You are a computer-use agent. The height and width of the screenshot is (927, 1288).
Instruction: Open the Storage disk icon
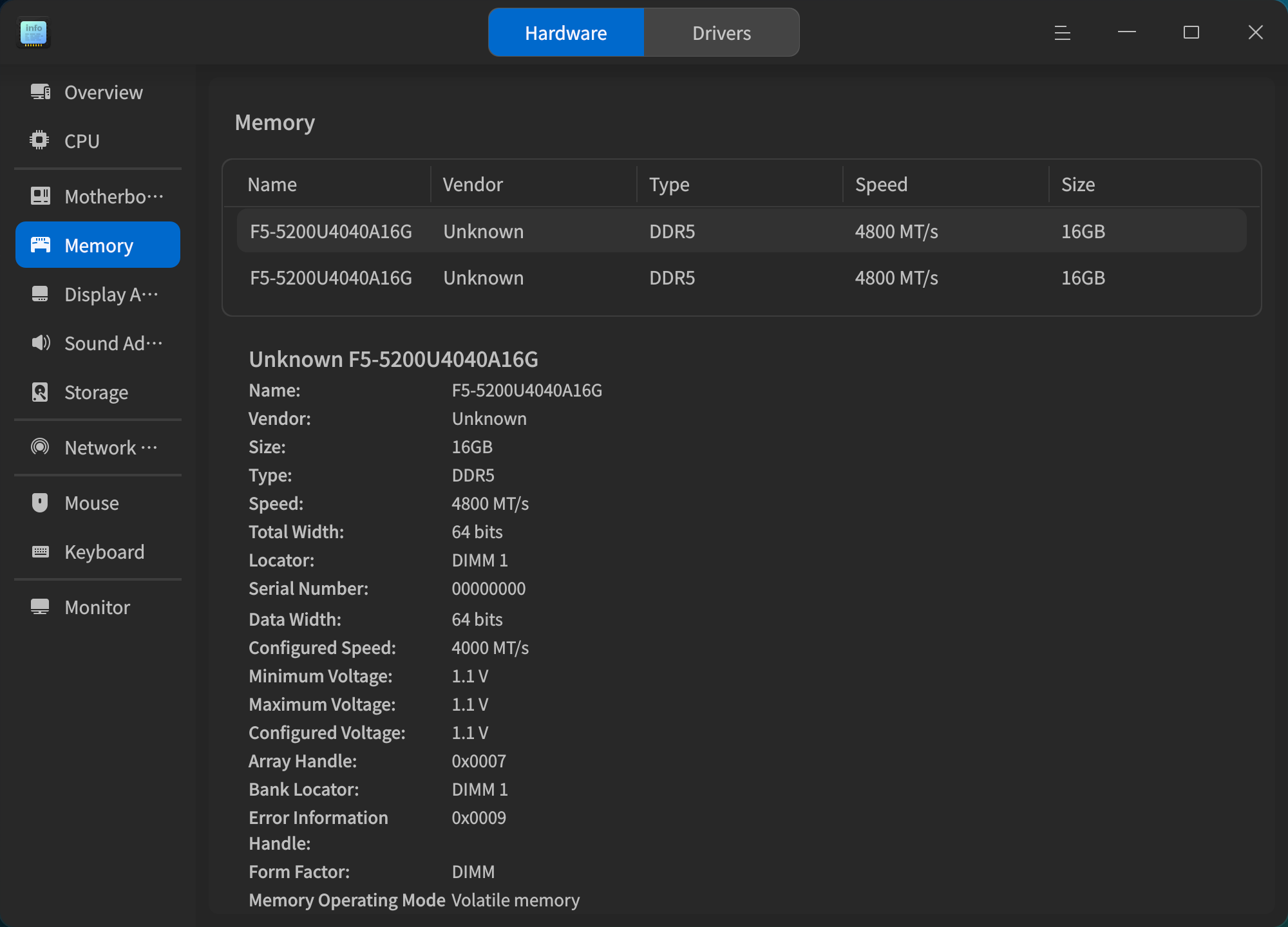point(40,392)
